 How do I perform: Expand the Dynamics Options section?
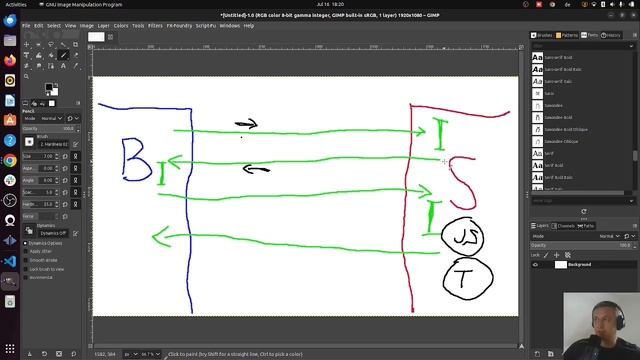25,243
